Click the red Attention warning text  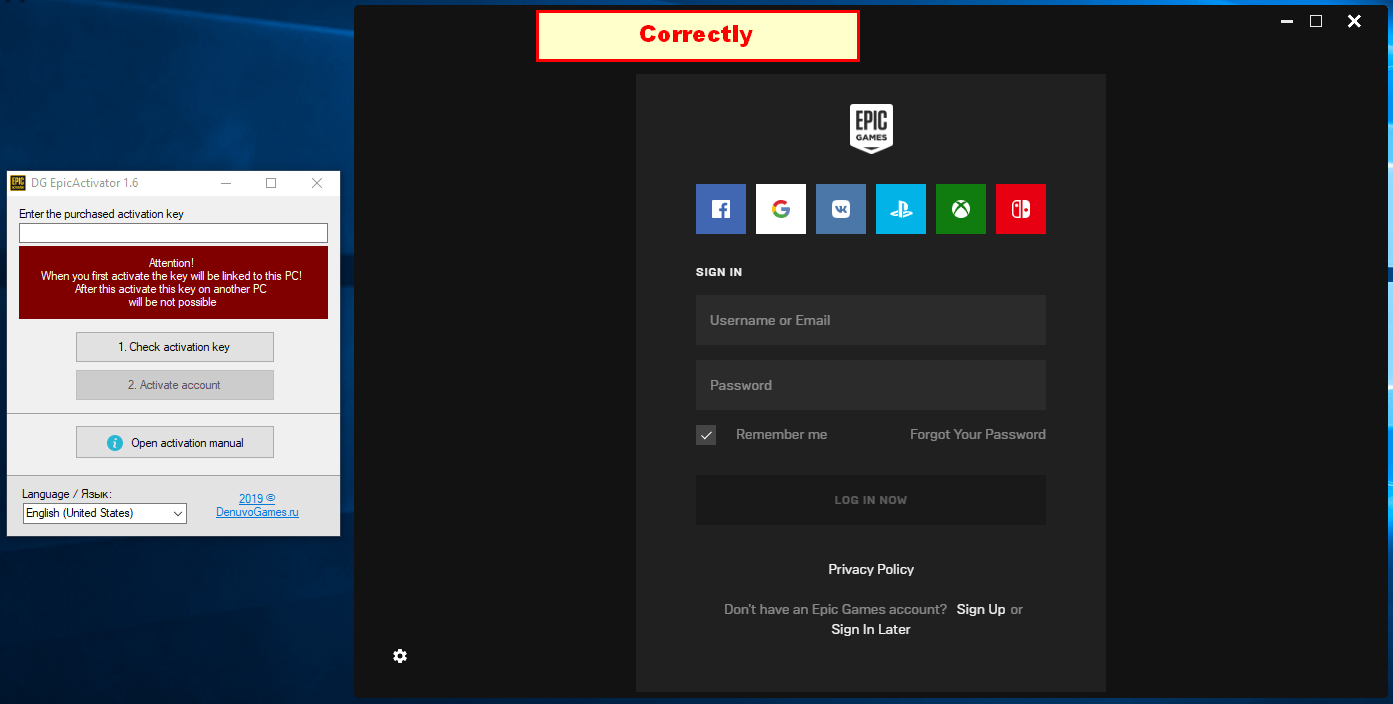172,283
